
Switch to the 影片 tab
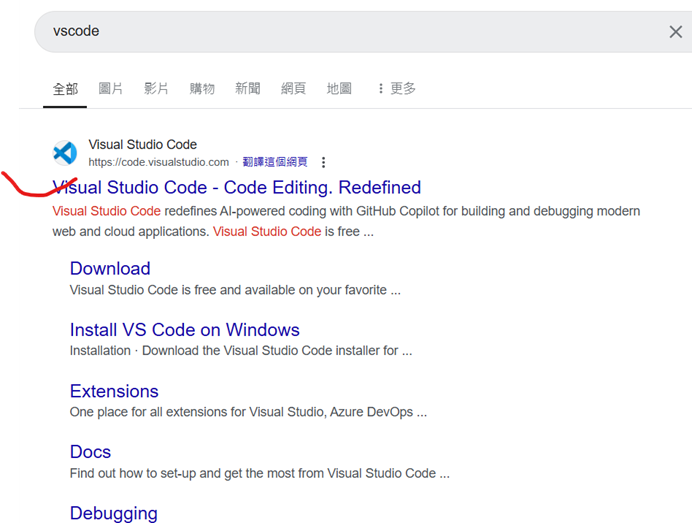coord(156,88)
